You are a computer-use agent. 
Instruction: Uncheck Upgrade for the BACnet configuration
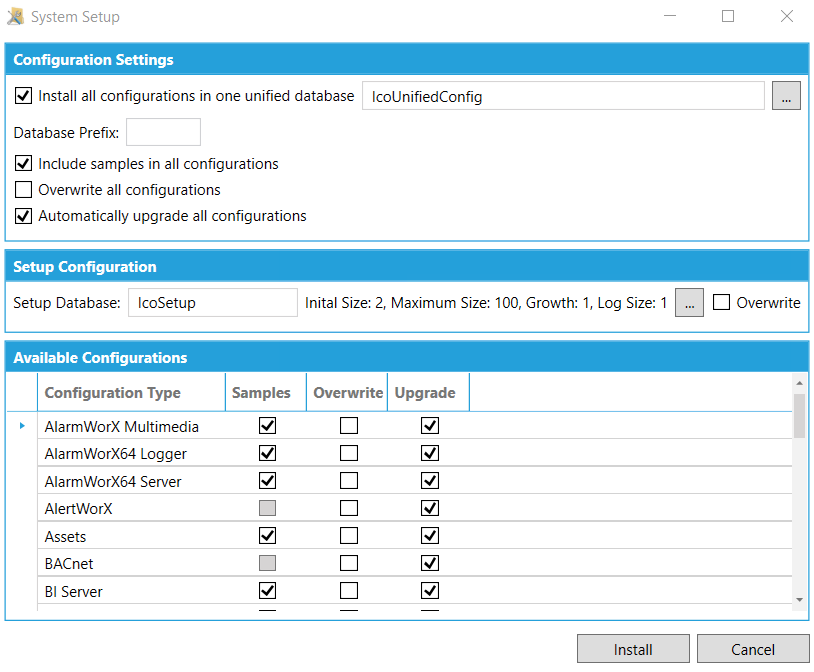[x=429, y=564]
